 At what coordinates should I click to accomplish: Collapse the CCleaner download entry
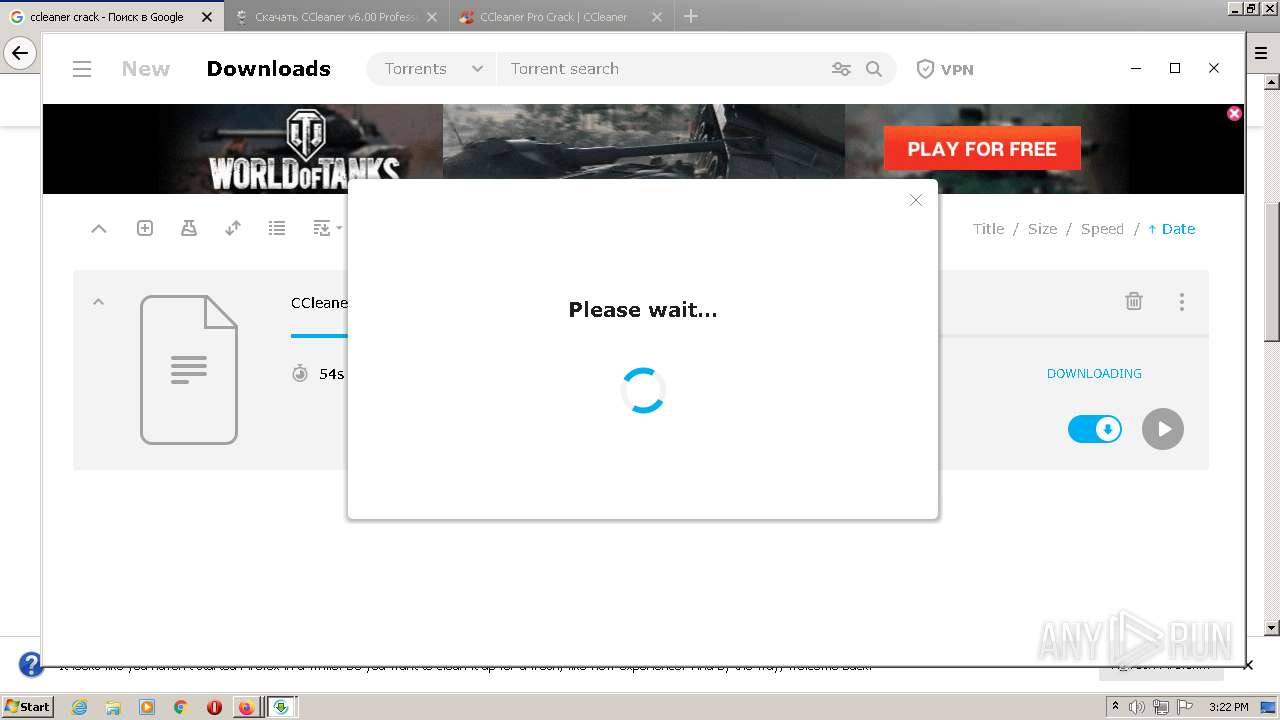98,302
